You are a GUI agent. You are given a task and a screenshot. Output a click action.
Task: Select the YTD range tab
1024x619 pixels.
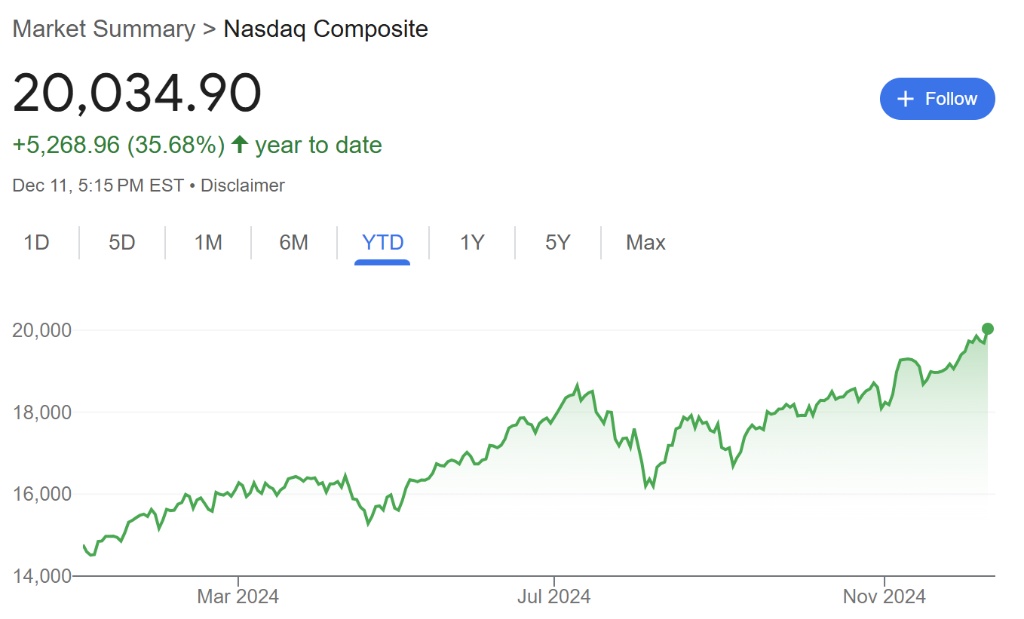(383, 242)
